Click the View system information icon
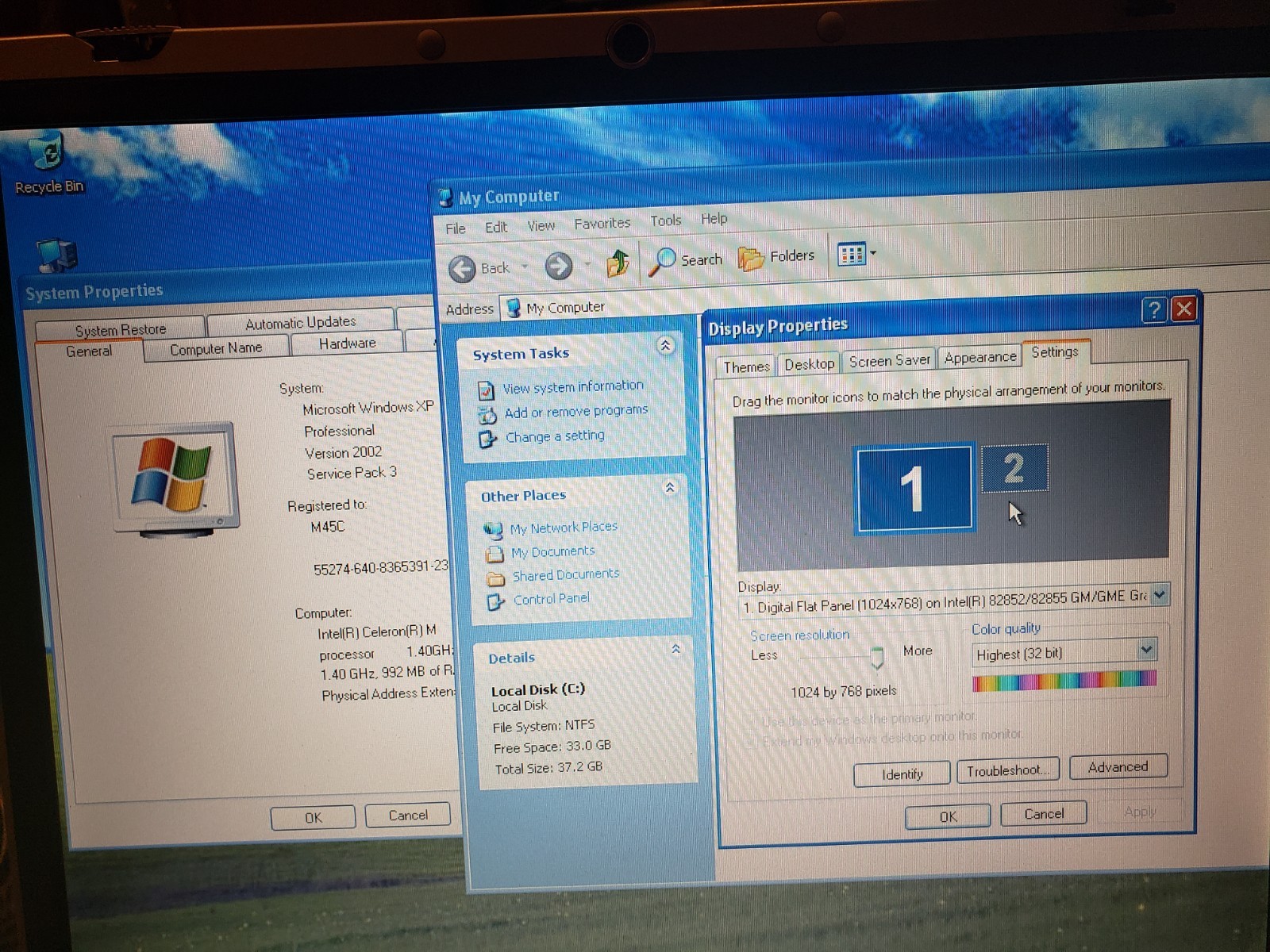Image resolution: width=1270 pixels, height=952 pixels. tap(486, 390)
